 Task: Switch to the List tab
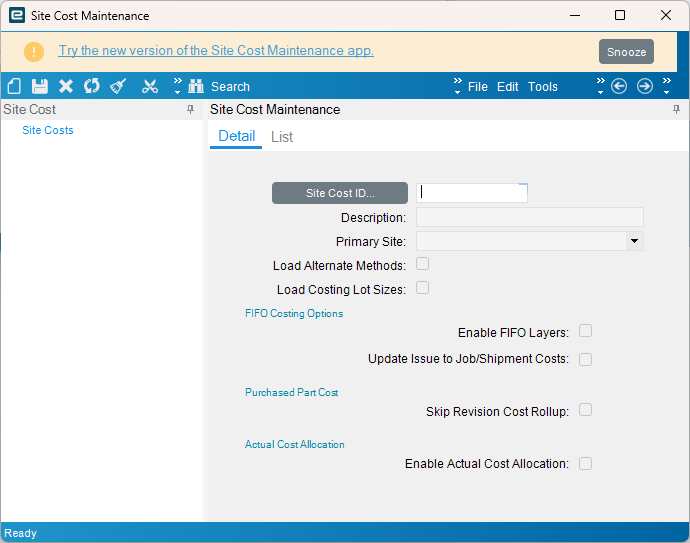pos(282,137)
